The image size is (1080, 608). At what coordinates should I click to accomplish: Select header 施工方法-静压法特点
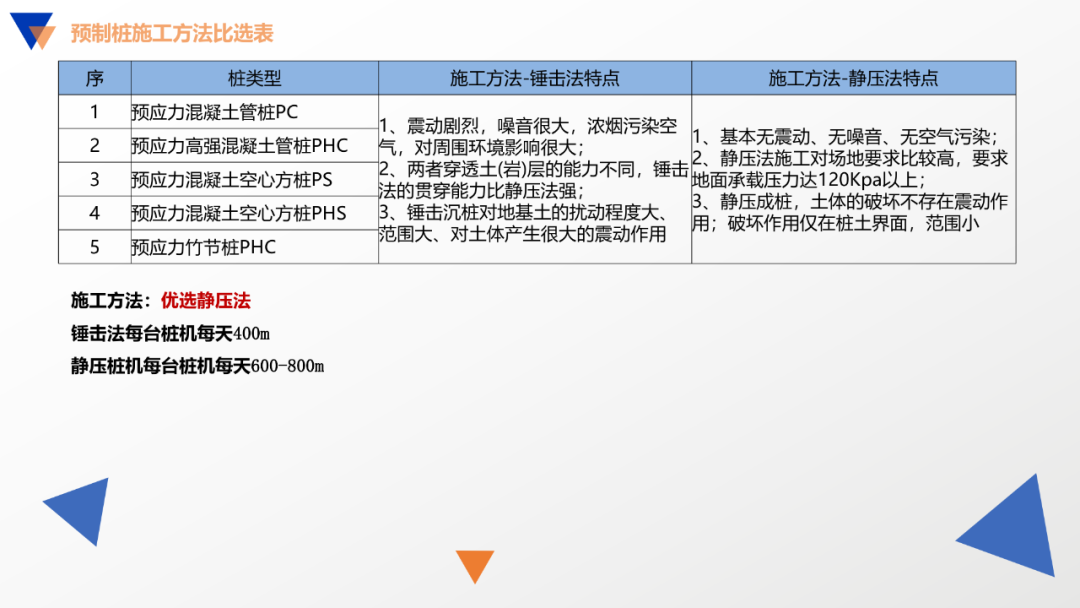coord(852,77)
